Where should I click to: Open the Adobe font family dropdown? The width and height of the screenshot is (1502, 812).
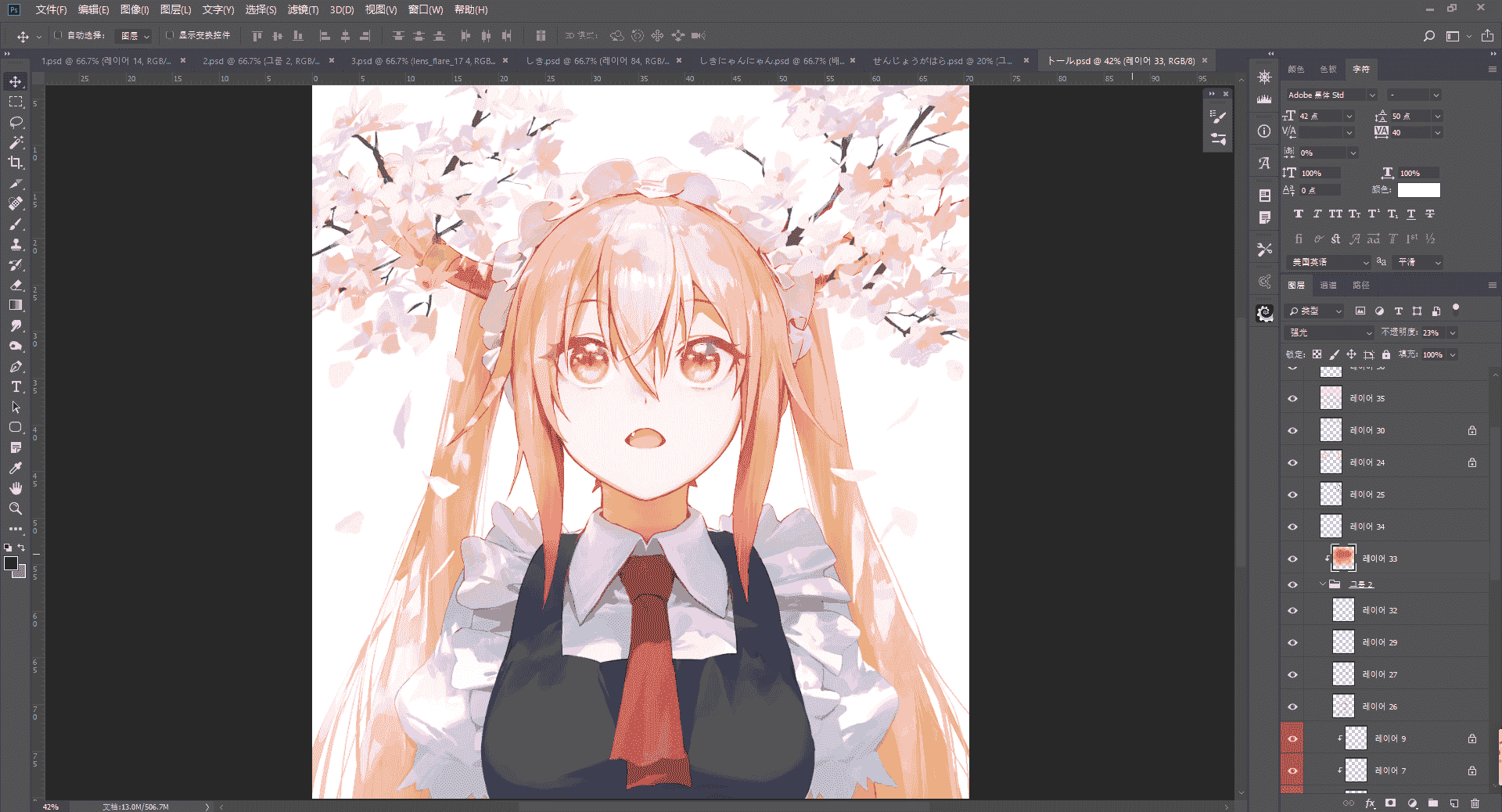click(x=1331, y=95)
